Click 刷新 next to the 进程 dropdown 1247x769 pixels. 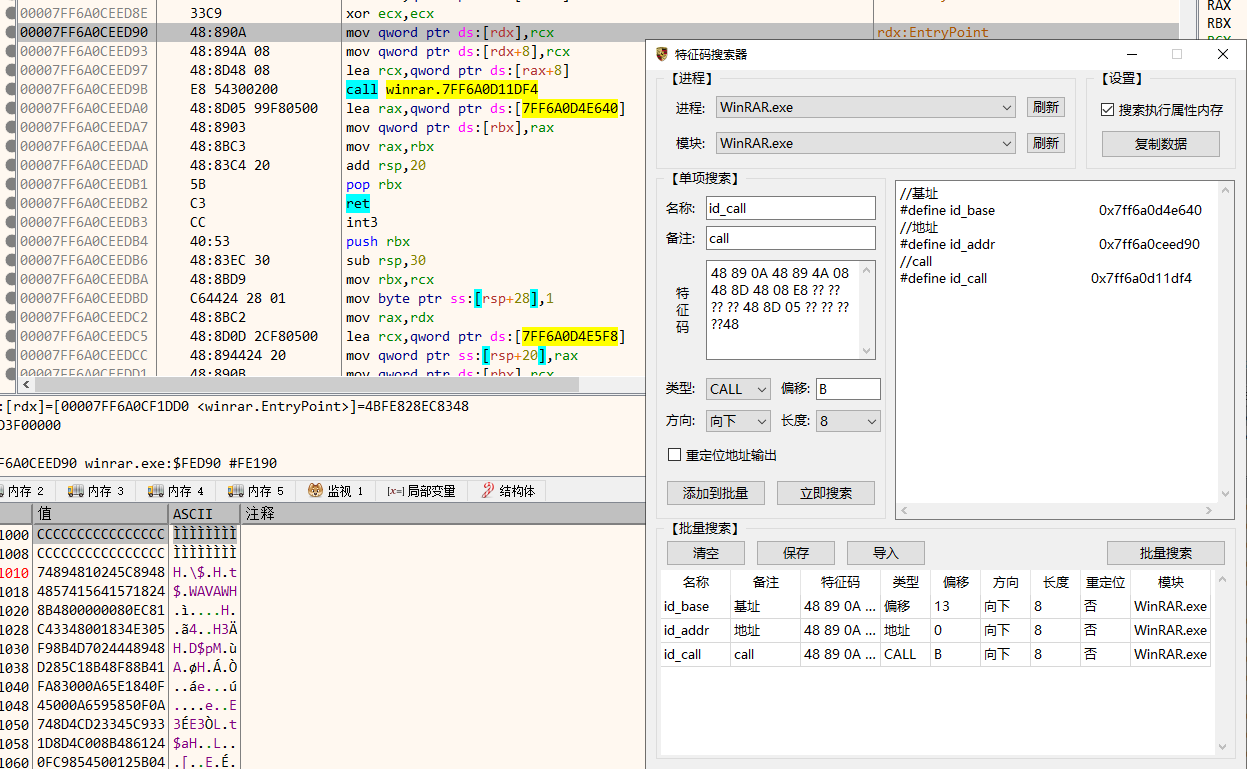(x=1045, y=107)
